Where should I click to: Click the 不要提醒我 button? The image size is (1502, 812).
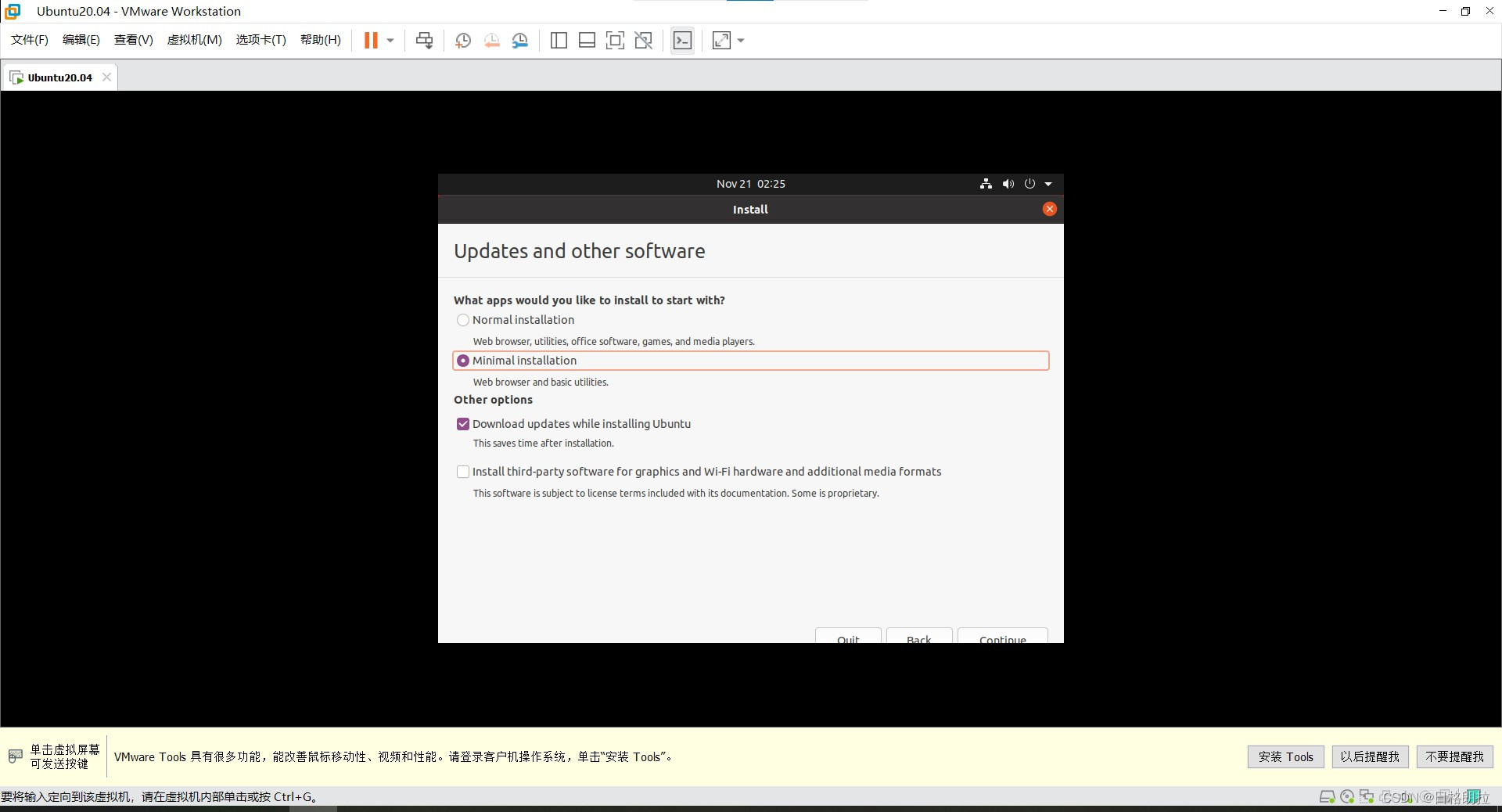pyautogui.click(x=1454, y=756)
